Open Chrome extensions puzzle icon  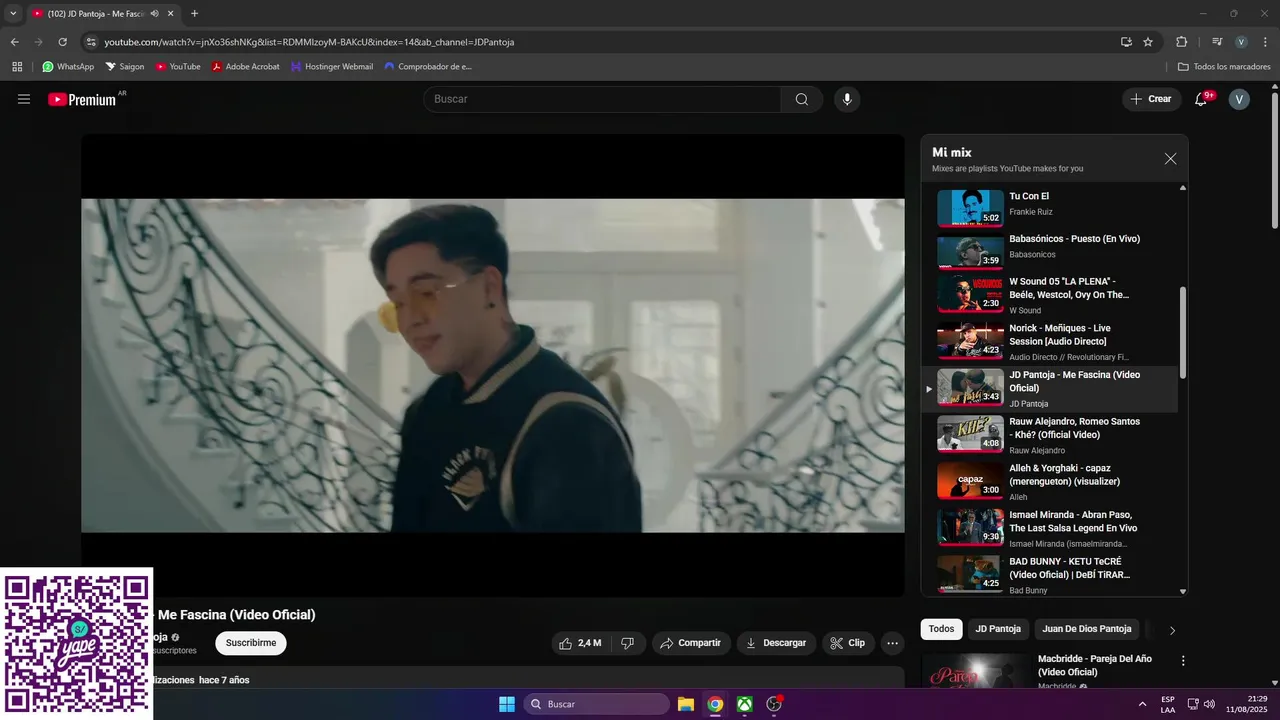[x=1182, y=42]
